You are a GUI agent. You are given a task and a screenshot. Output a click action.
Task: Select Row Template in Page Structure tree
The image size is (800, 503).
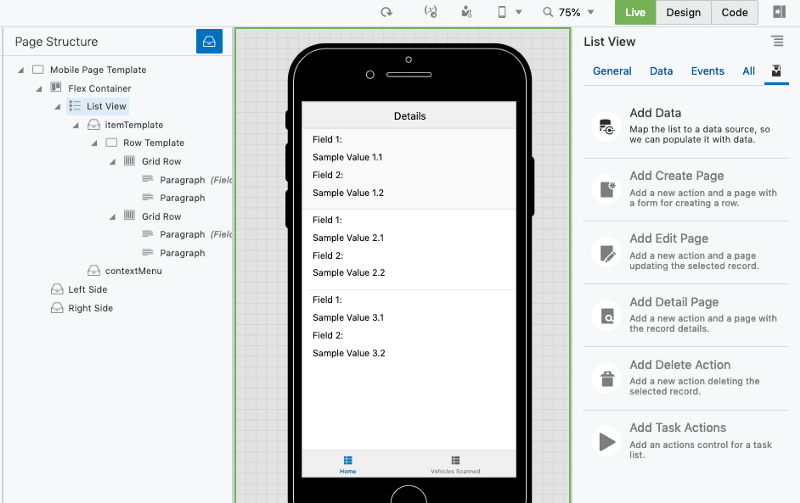153,143
